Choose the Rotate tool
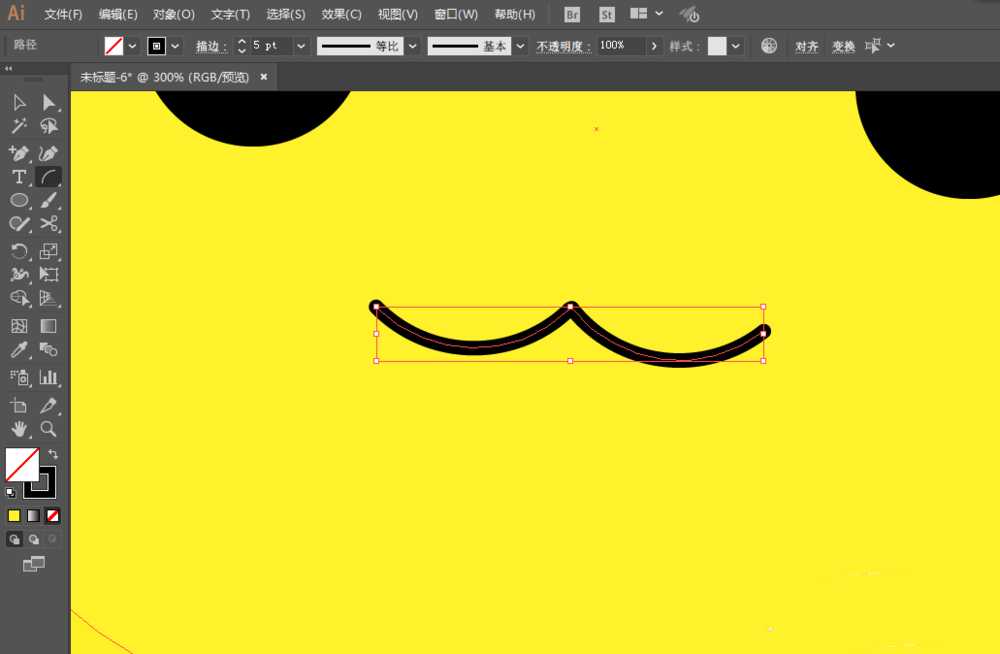Screen dimensions: 1000x654 (18, 252)
